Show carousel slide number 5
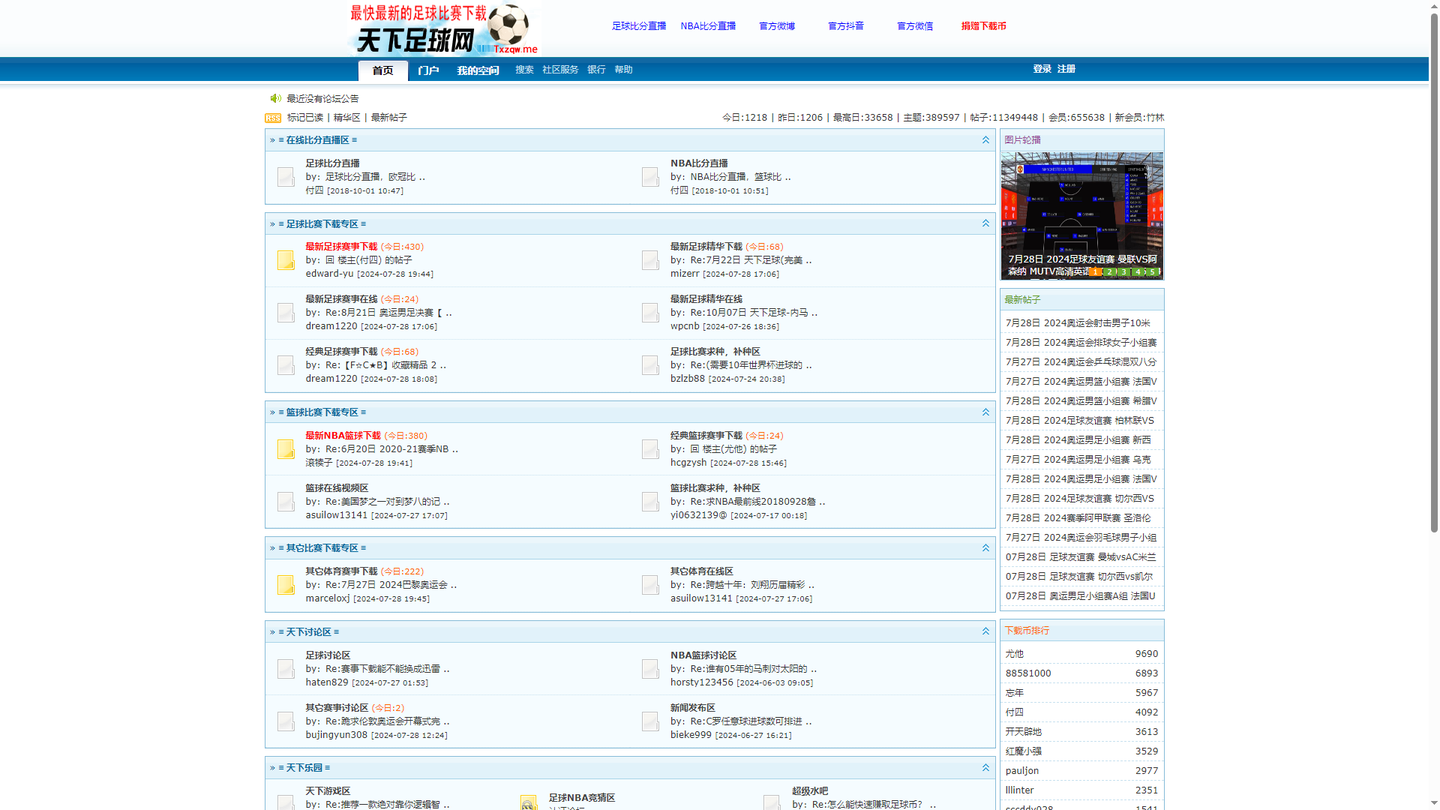This screenshot has height=810, width=1440. 1152,272
